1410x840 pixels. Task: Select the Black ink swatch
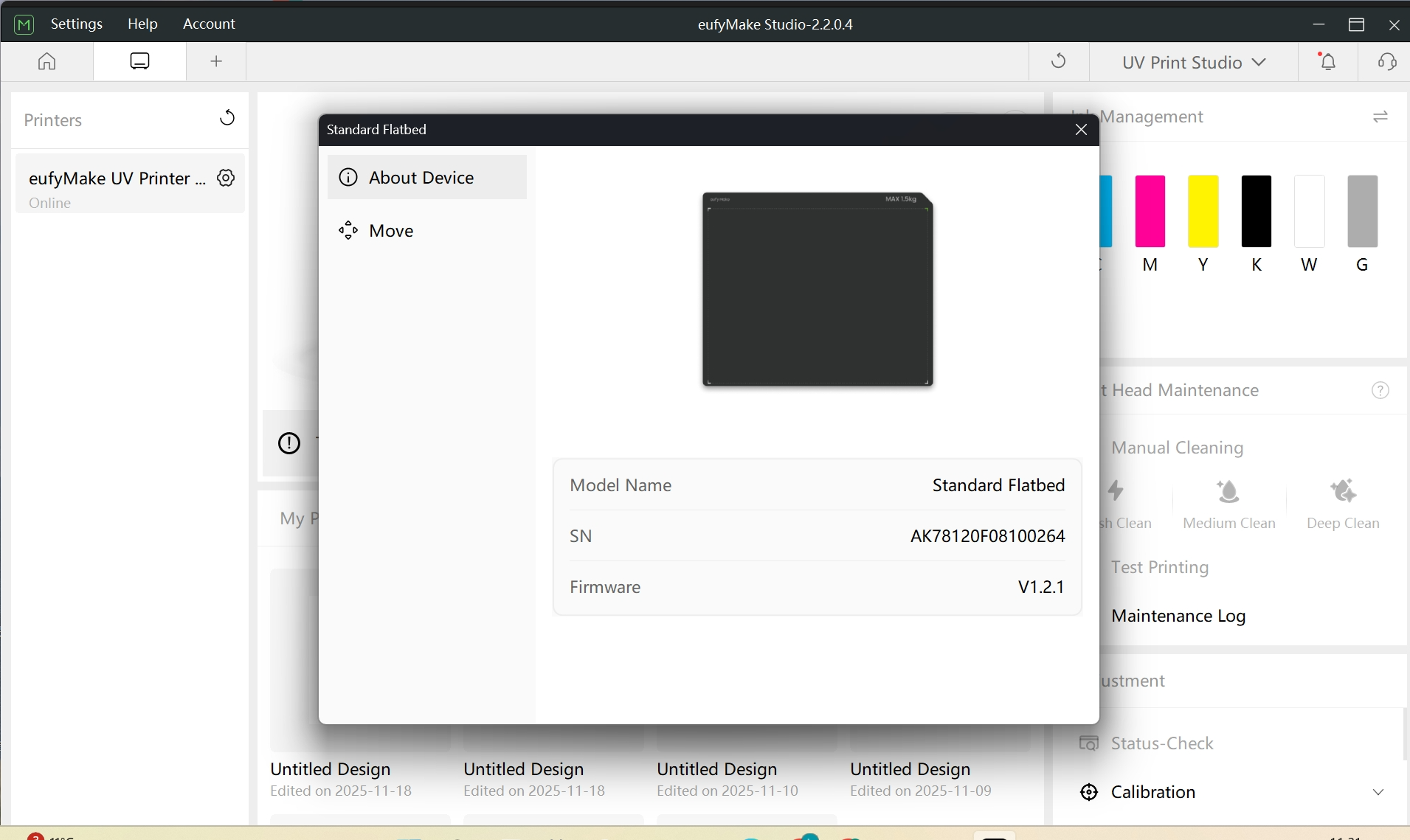(x=1256, y=211)
